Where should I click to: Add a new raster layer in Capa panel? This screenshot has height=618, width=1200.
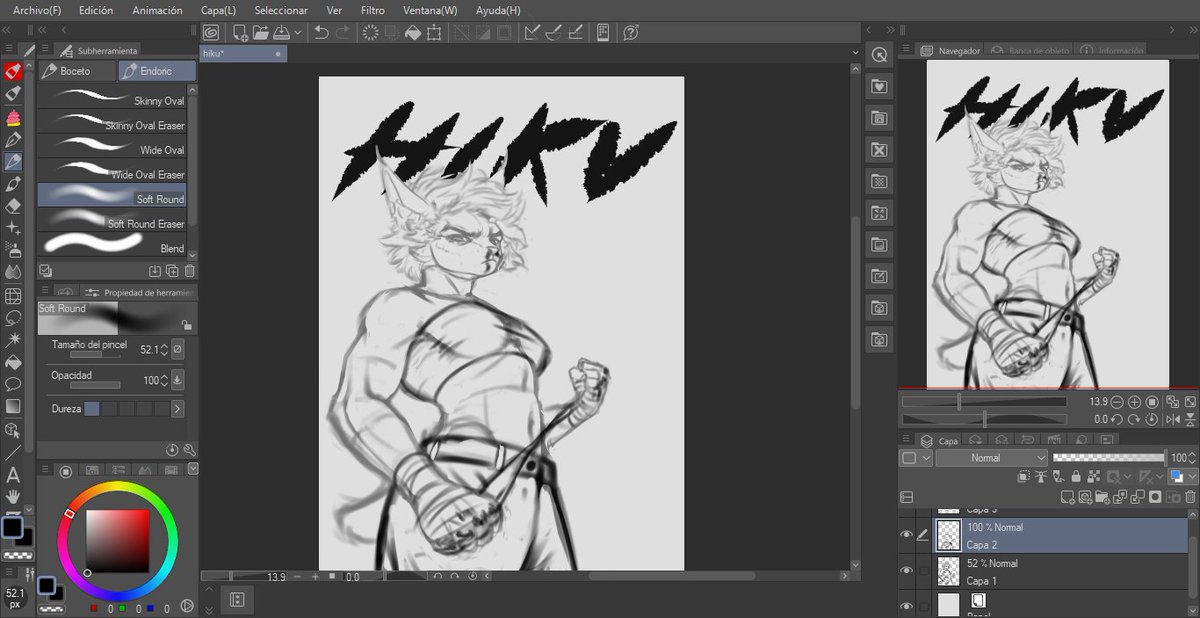1067,496
